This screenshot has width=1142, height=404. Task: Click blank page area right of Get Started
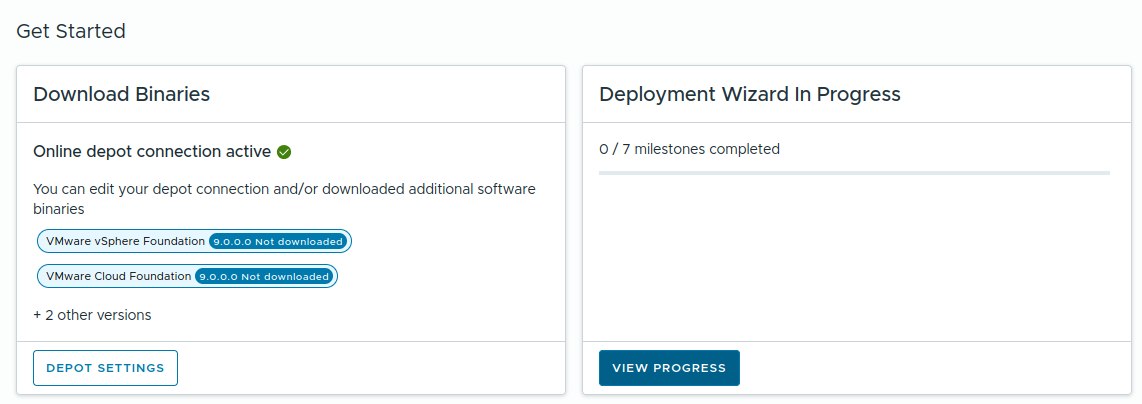(600, 31)
